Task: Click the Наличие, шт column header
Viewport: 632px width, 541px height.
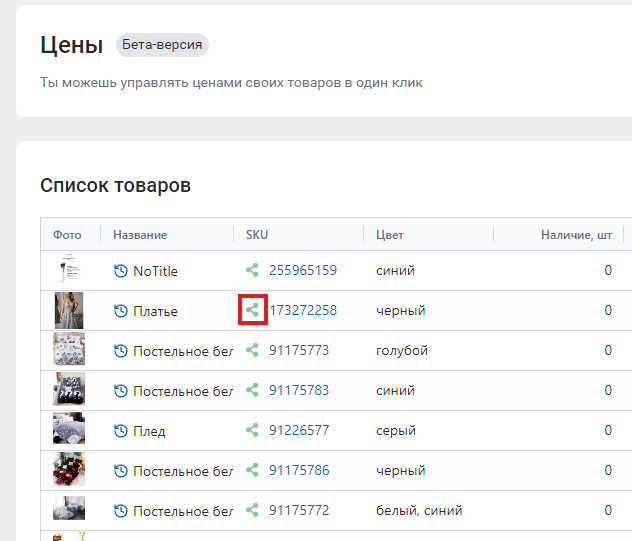Action: pos(576,235)
